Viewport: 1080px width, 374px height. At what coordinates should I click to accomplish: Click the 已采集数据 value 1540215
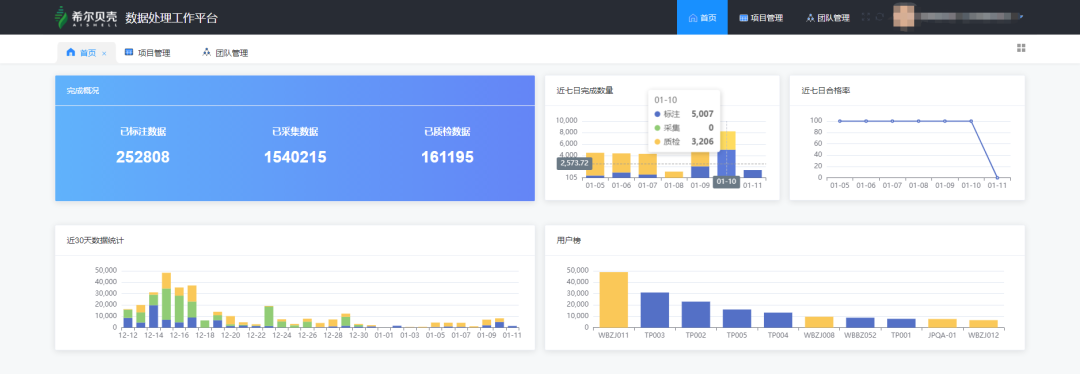pyautogui.click(x=295, y=158)
